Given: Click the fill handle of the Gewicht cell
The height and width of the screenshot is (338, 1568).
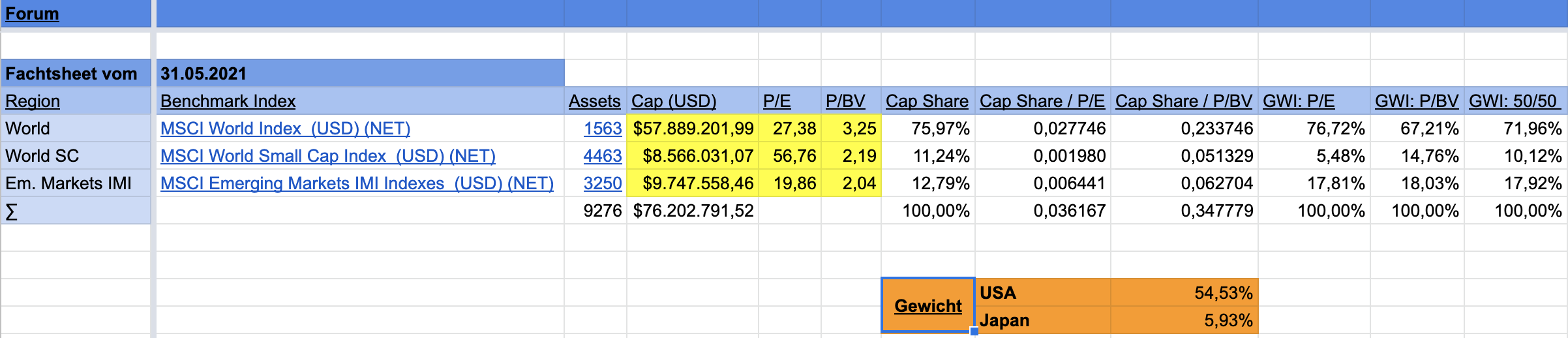Looking at the screenshot, I should [974, 331].
